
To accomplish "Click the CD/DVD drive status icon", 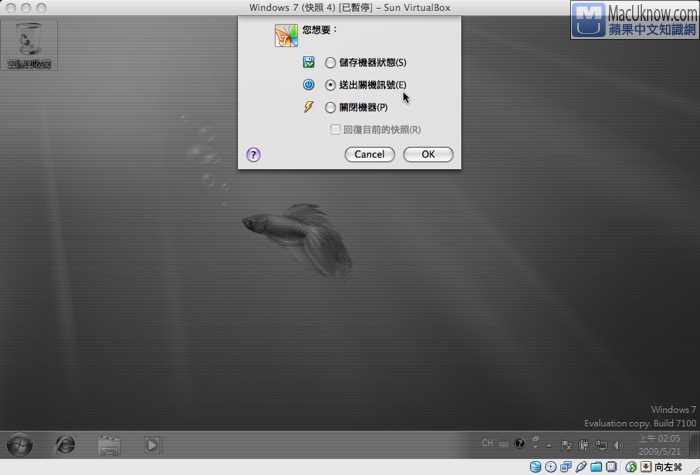I will click(x=550, y=467).
